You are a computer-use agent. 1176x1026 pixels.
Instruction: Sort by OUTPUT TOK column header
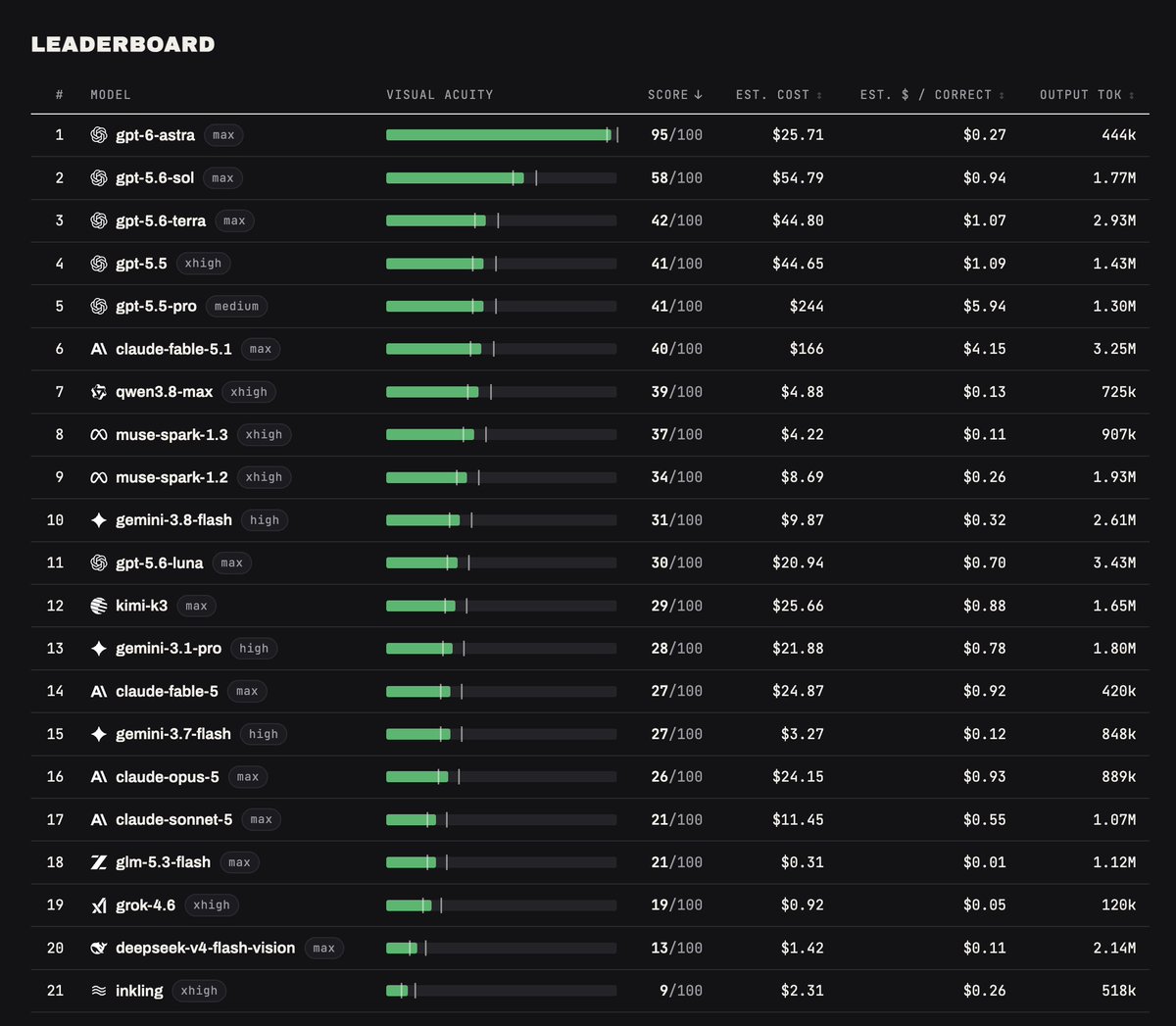pyautogui.click(x=1088, y=95)
